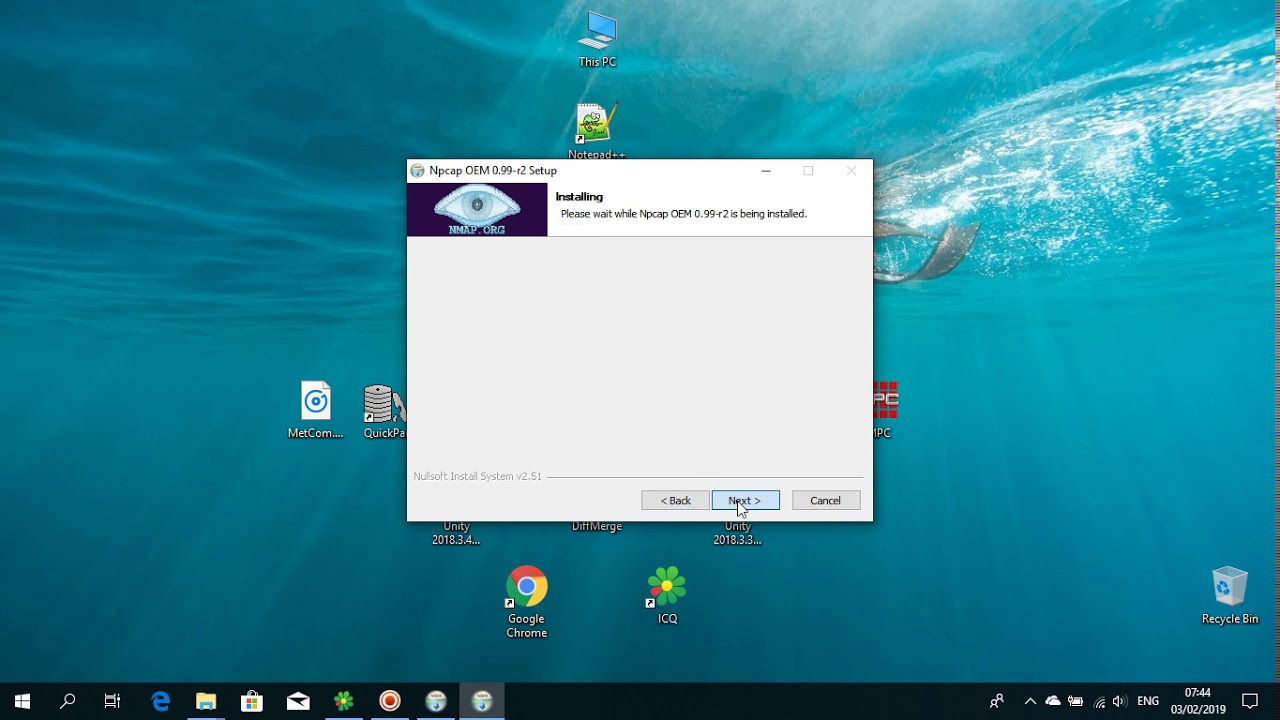The height and width of the screenshot is (720, 1280).
Task: Select the DiffMerge desktop label
Action: 597,527
